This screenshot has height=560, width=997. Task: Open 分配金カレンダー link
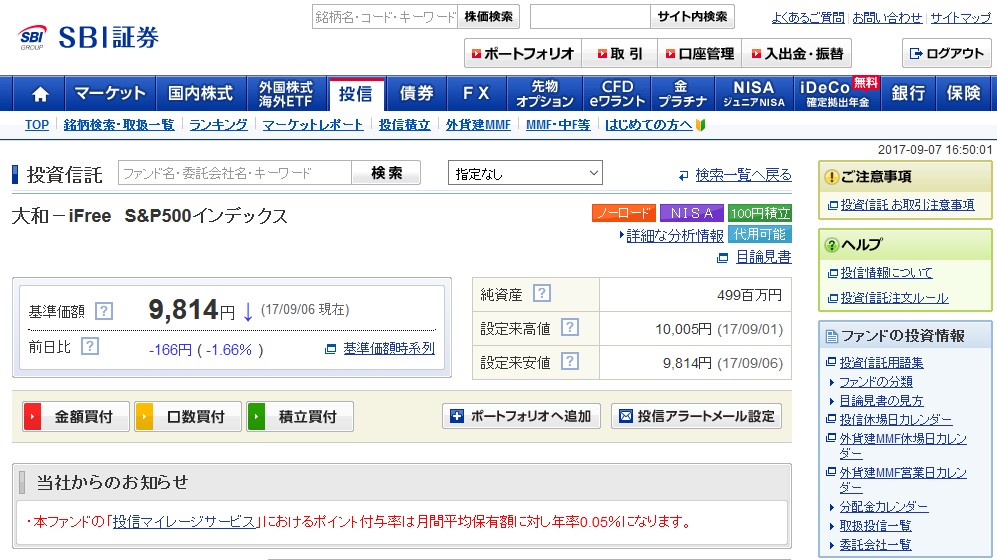[x=883, y=507]
